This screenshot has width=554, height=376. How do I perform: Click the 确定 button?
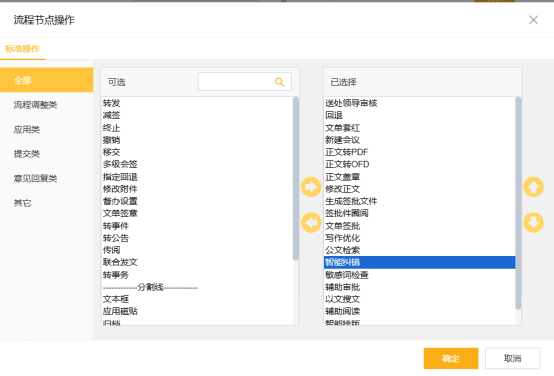[x=451, y=358]
